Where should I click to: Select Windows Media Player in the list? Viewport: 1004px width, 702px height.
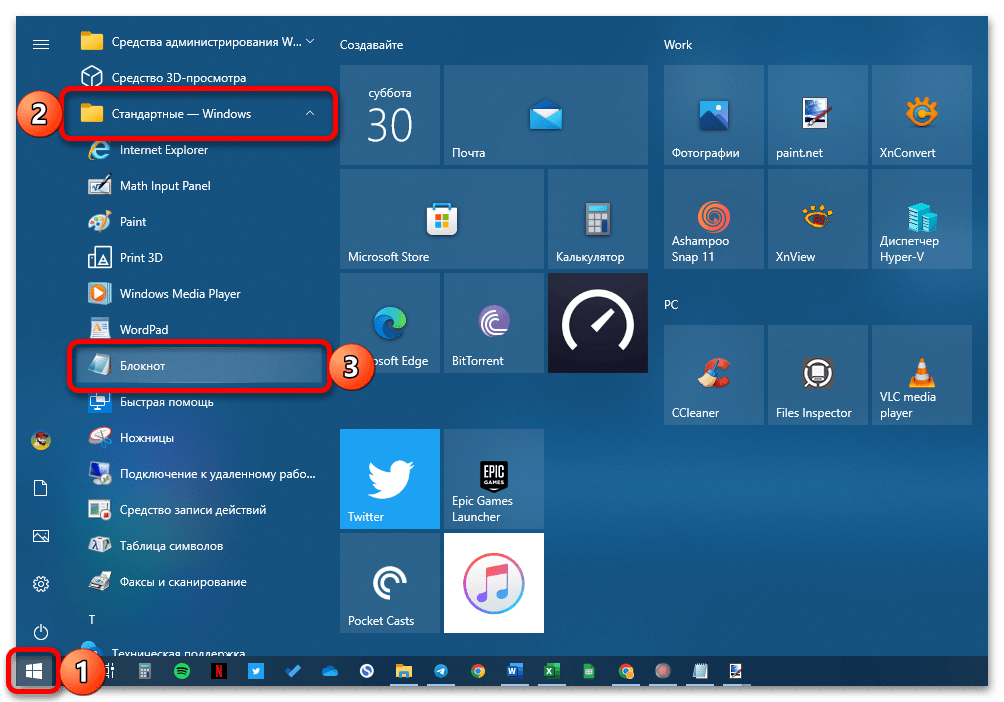180,294
